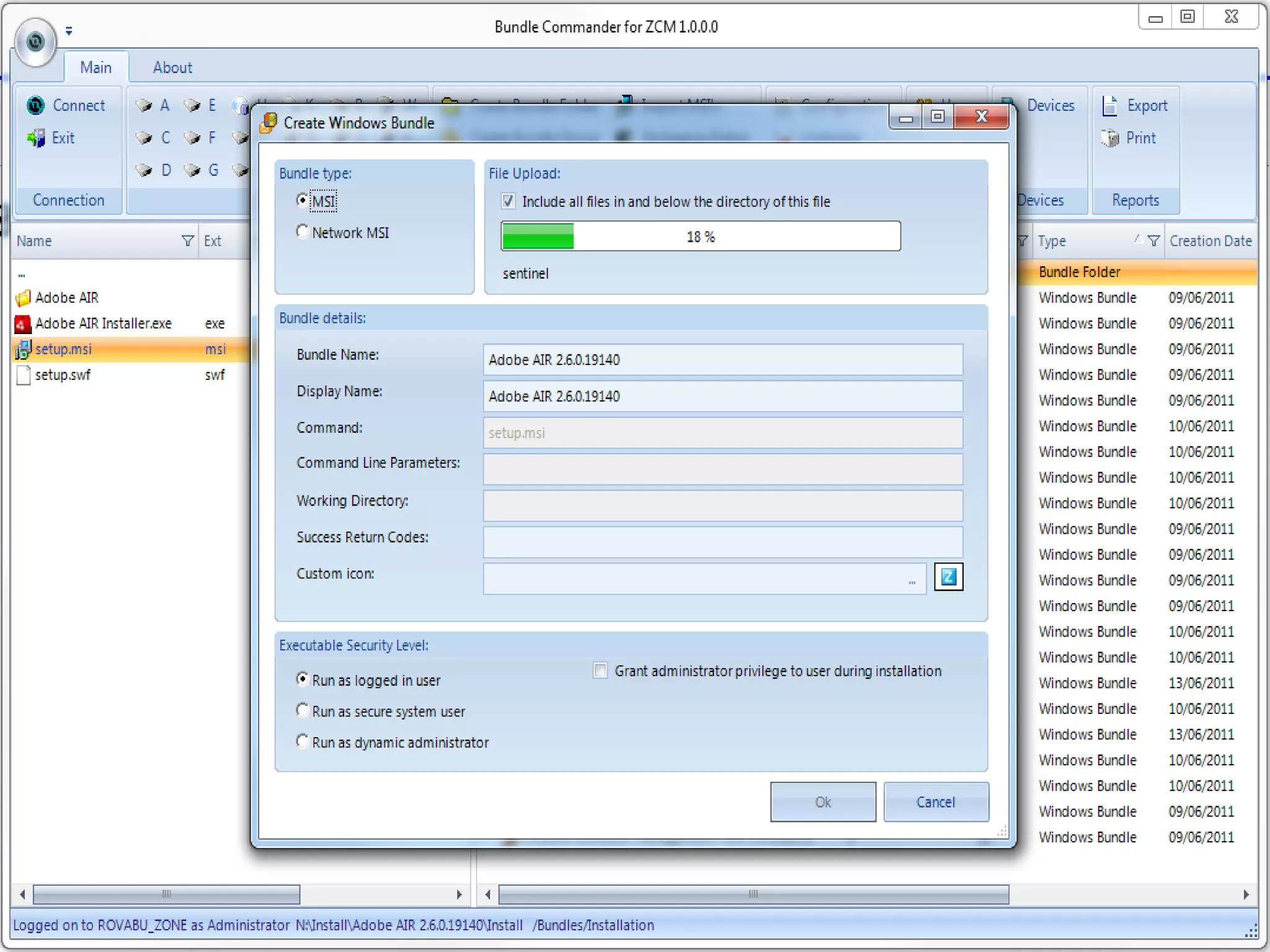This screenshot has height=952, width=1270.
Task: Select drive A icon in ribbon
Action: click(x=144, y=105)
